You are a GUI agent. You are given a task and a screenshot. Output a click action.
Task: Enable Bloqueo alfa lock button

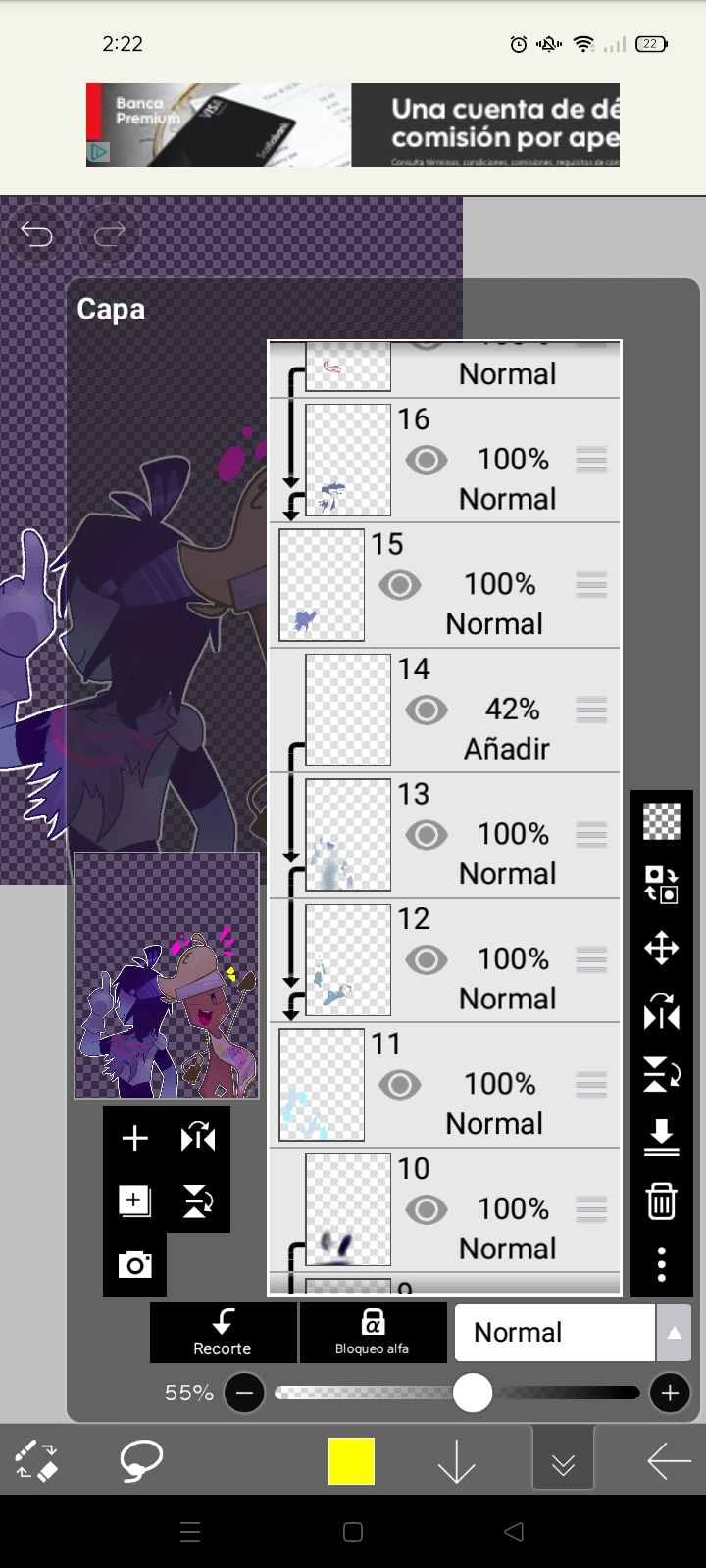tap(373, 1333)
